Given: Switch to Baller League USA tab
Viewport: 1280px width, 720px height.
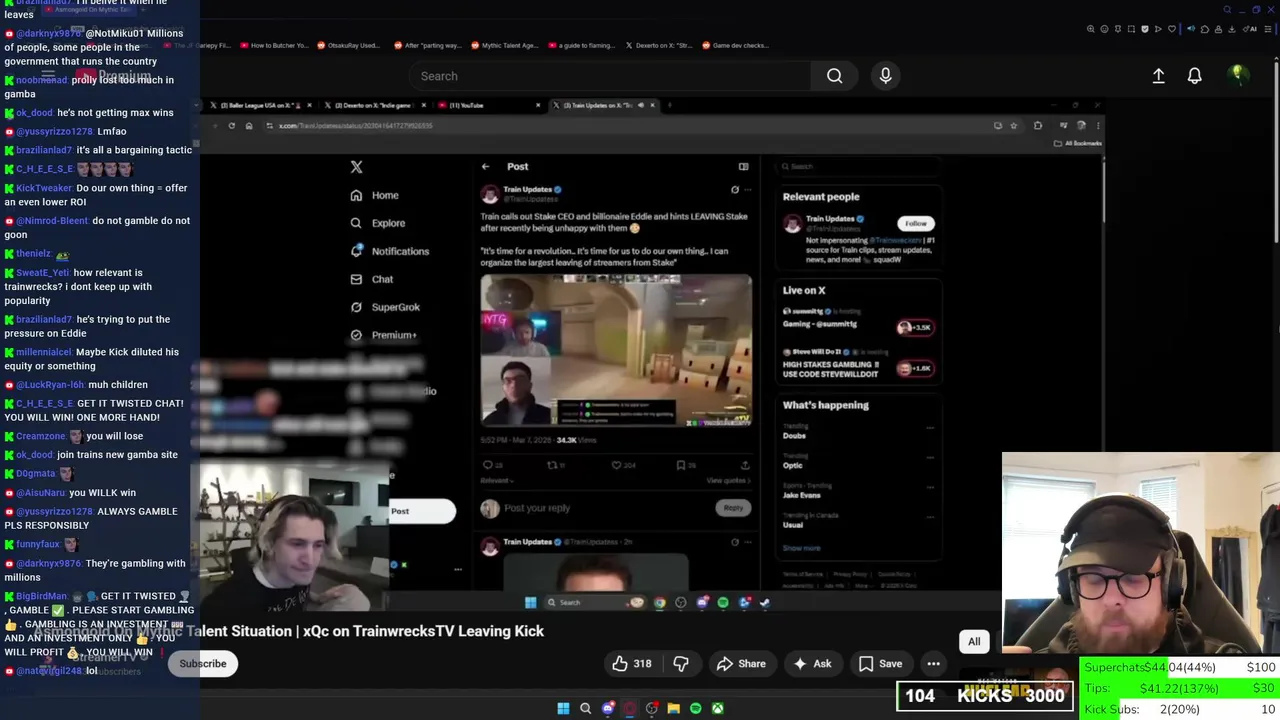Looking at the screenshot, I should [x=261, y=105].
